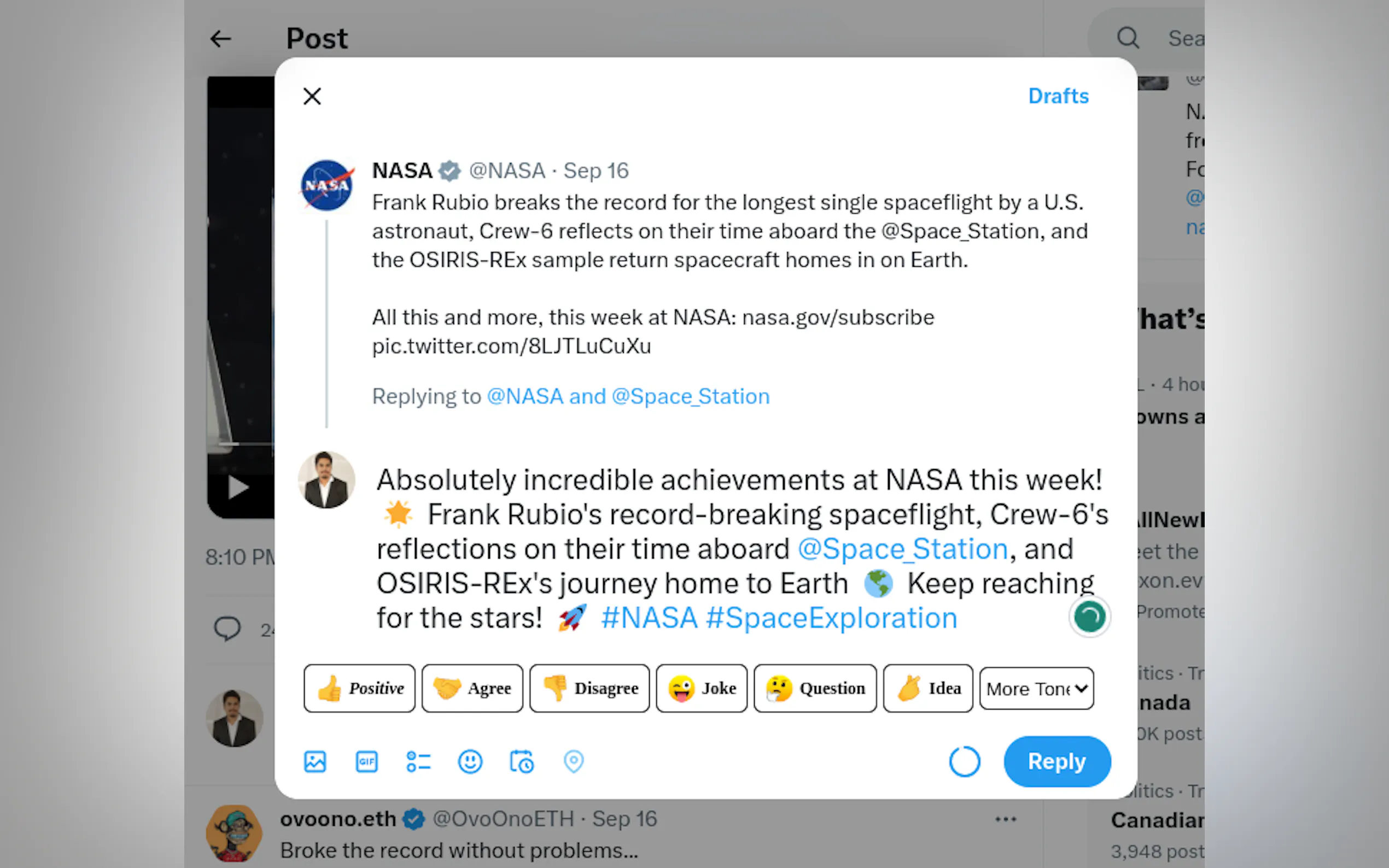Open the GIF picker icon
Image resolution: width=1389 pixels, height=868 pixels.
(x=366, y=762)
